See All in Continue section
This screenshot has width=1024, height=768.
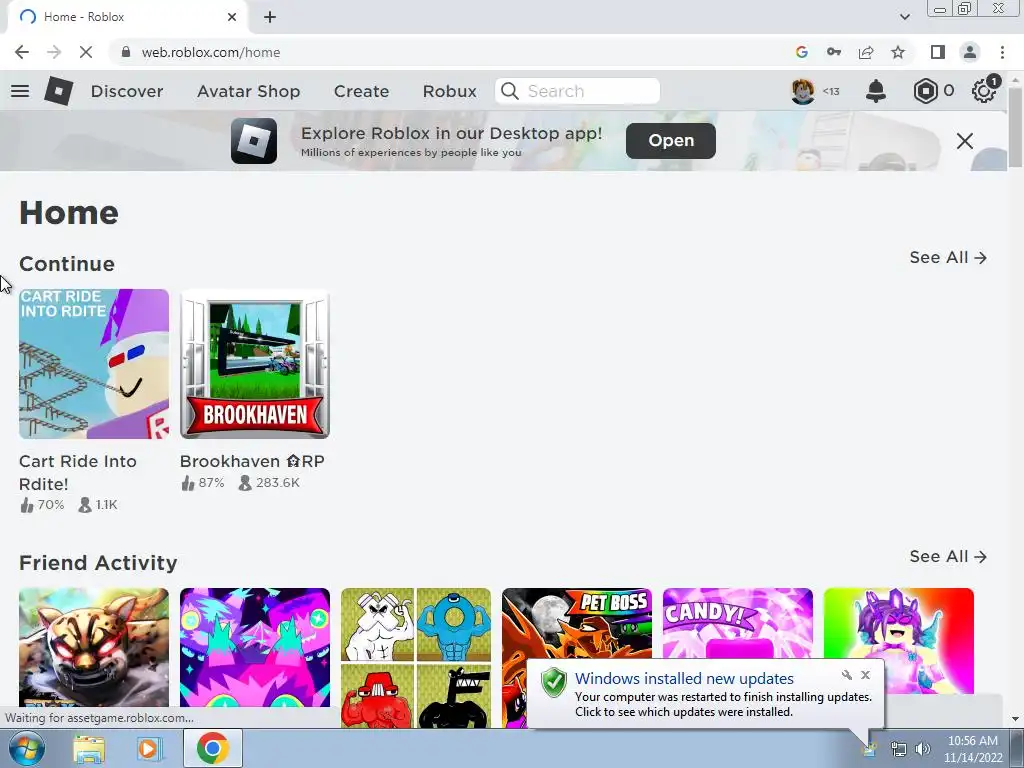pos(948,258)
